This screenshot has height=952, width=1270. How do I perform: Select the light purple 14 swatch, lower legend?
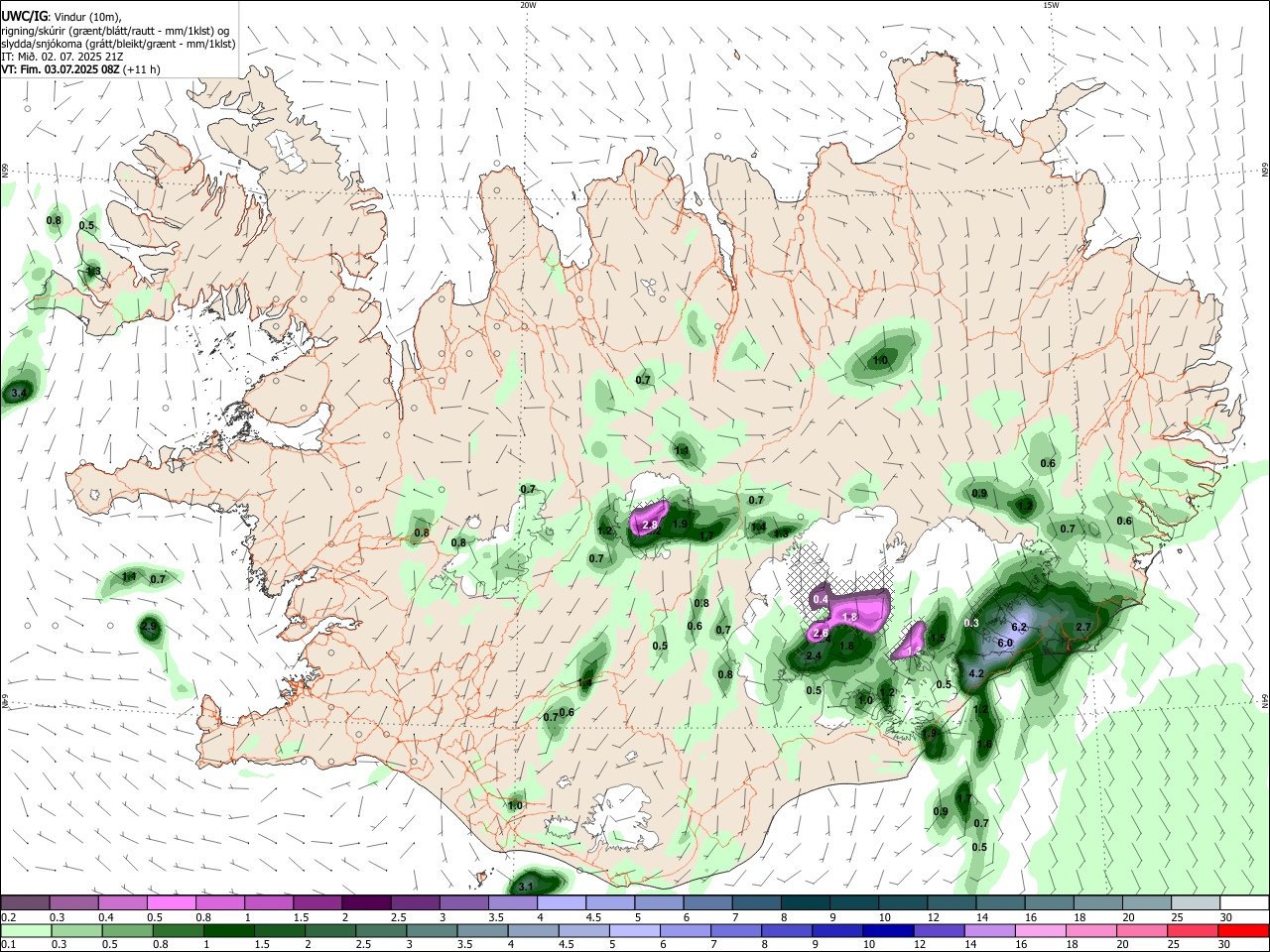pos(990,930)
